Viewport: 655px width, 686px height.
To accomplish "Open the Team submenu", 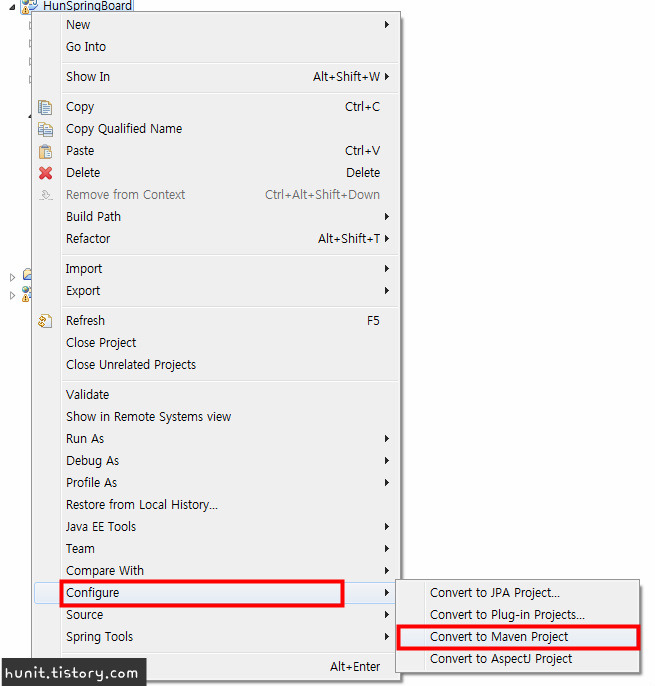I will click(x=217, y=549).
